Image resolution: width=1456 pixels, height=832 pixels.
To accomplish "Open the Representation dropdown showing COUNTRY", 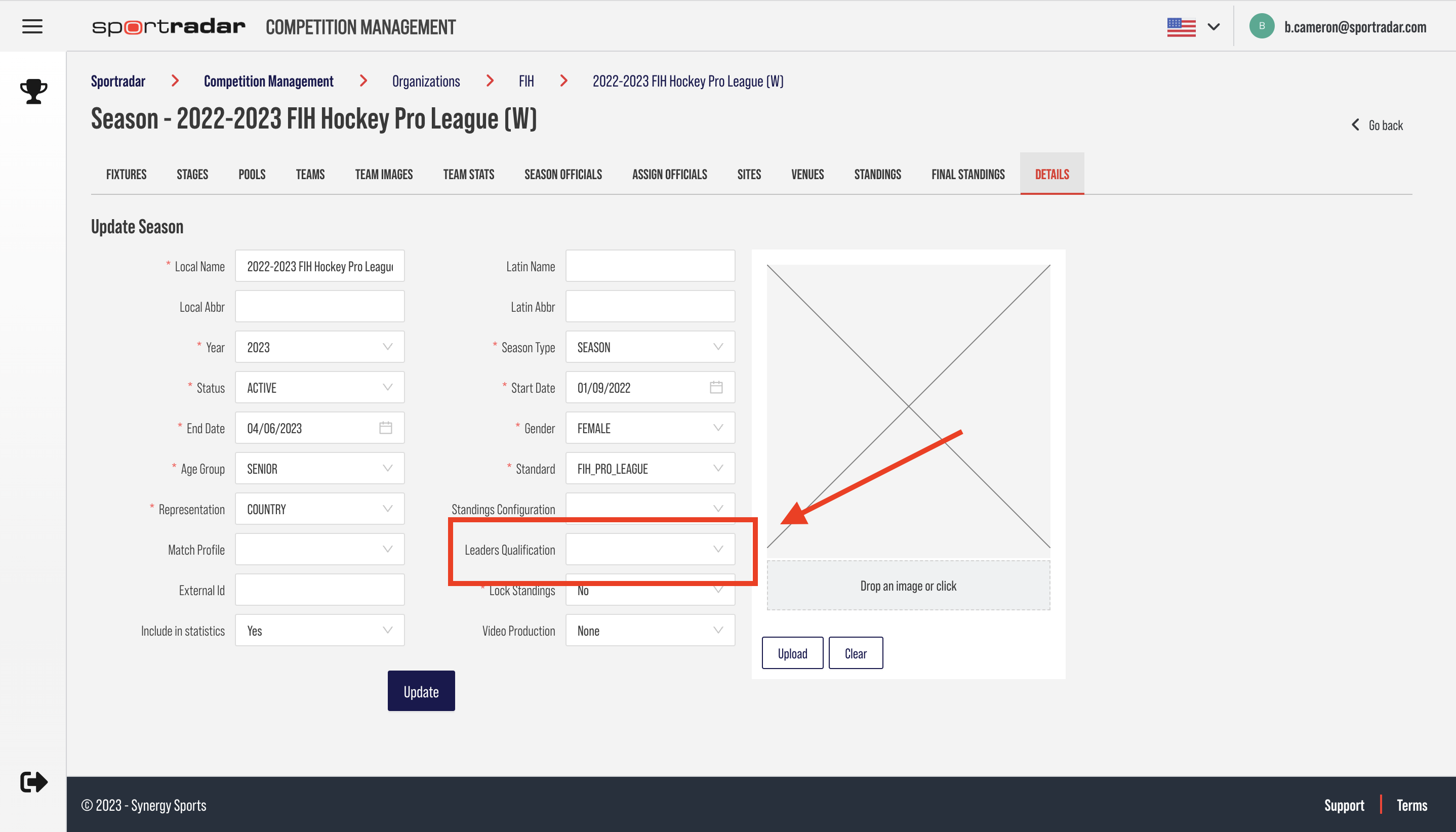I will pyautogui.click(x=319, y=509).
